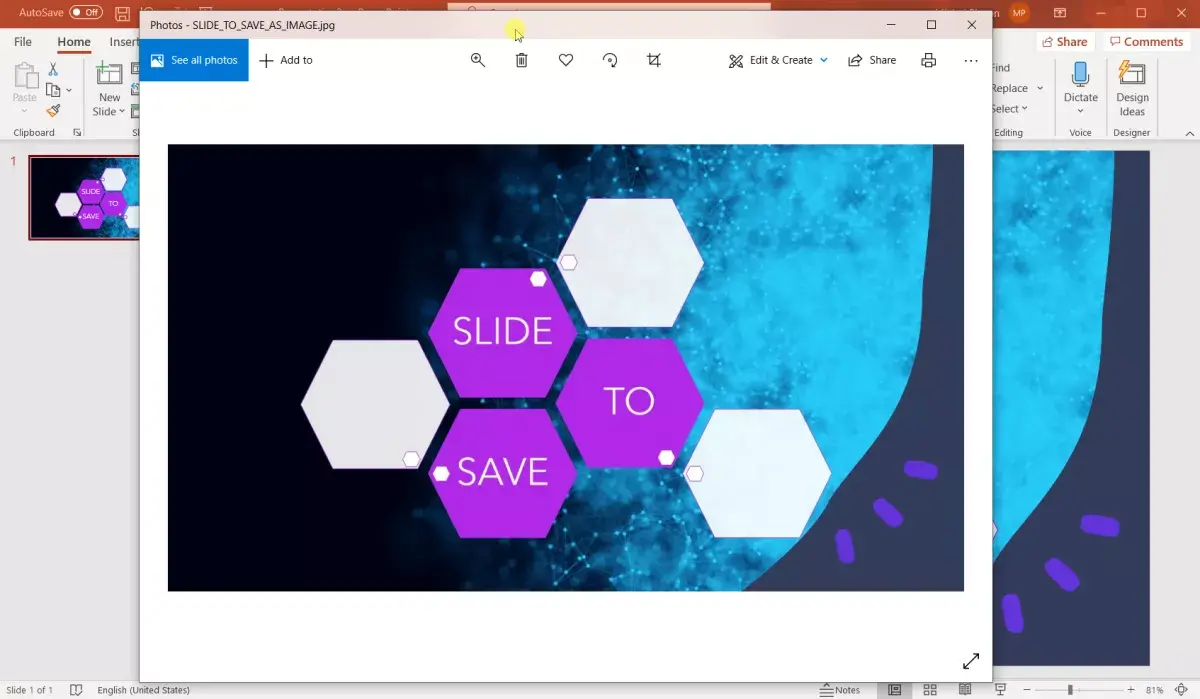Open the File tab in PowerPoint
This screenshot has height=699, width=1200.
point(22,42)
